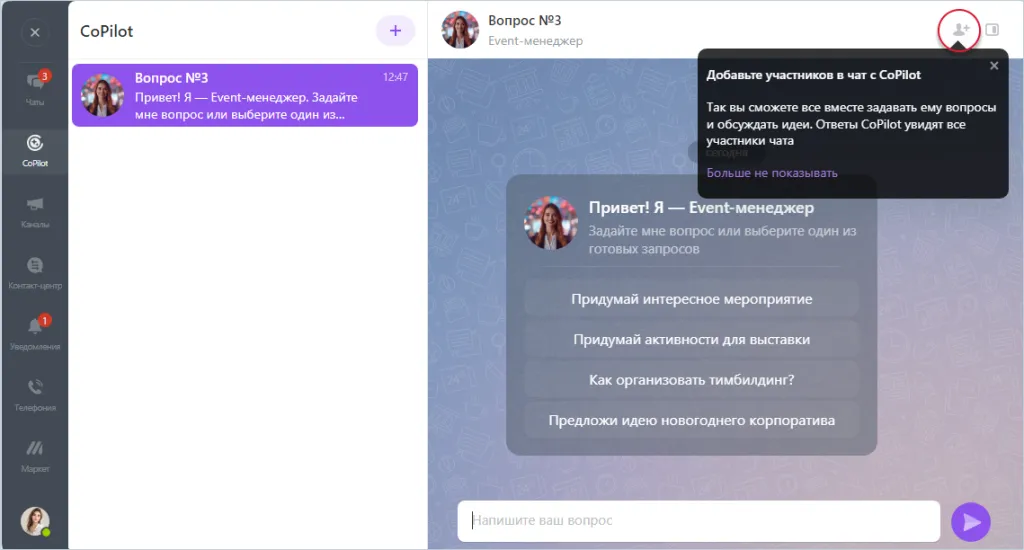Click the Вопрос №3 header title
The image size is (1024, 550).
[525, 20]
